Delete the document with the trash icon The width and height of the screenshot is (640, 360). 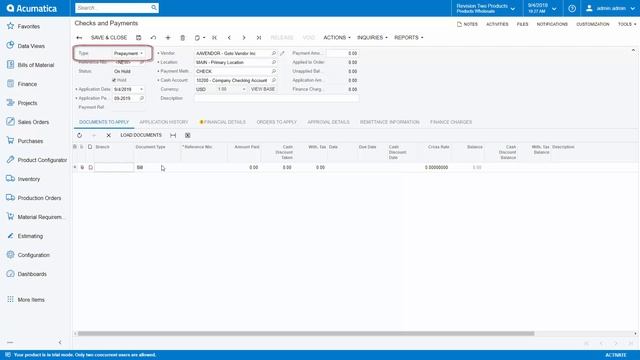point(182,38)
